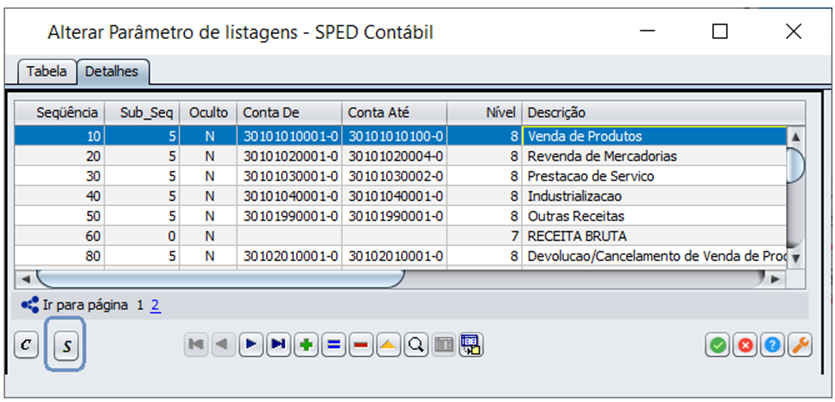Click the blue equals duplicate record icon
This screenshot has width=835, height=402.
(x=333, y=345)
